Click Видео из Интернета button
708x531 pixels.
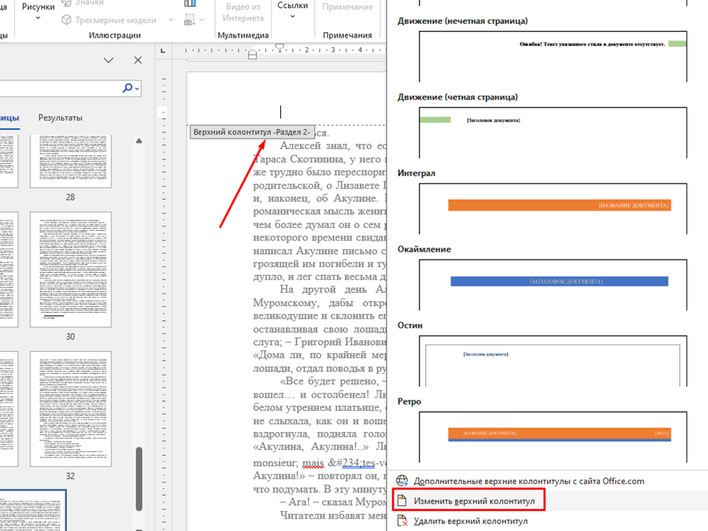pyautogui.click(x=243, y=13)
